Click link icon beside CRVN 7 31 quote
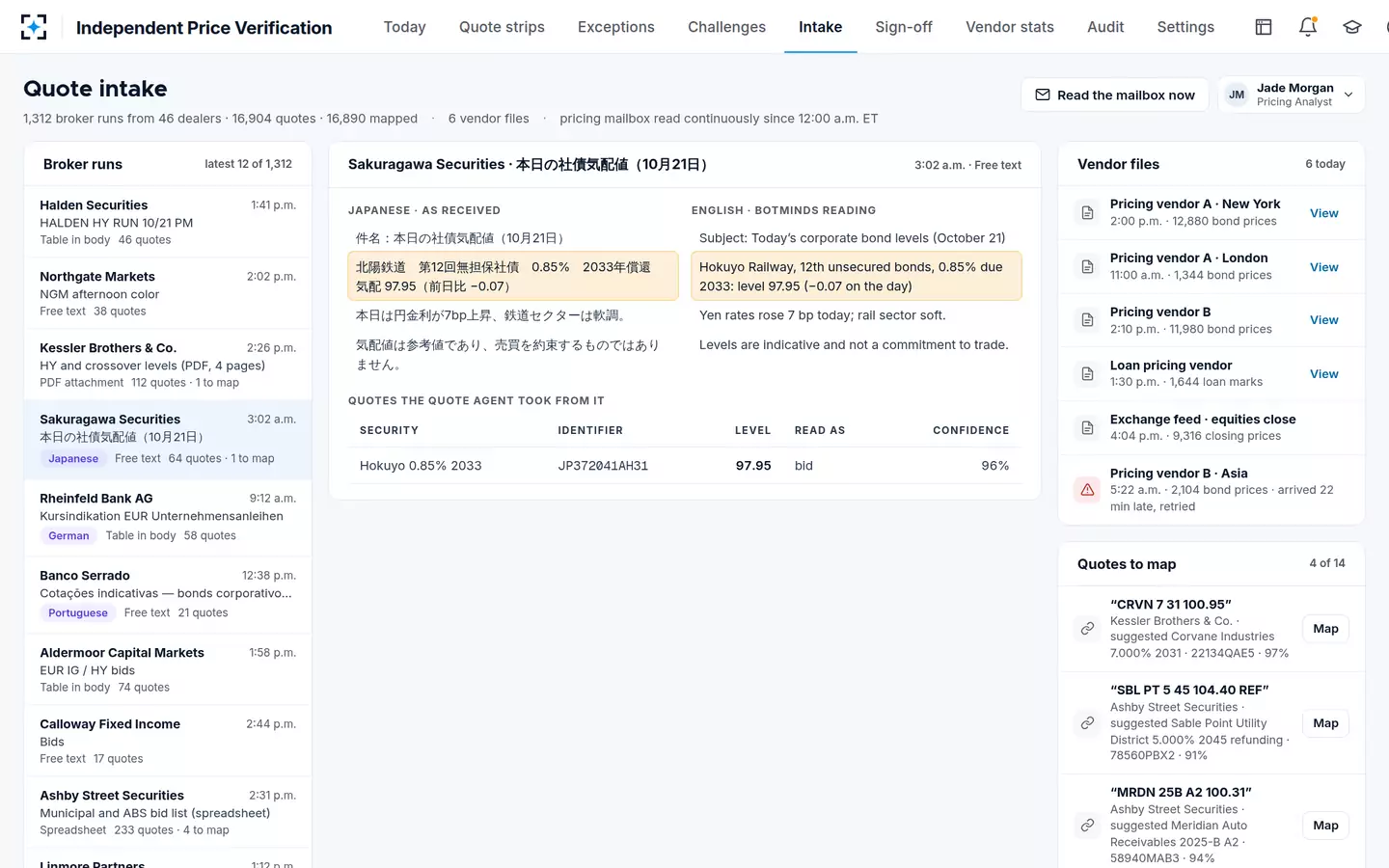1389x868 pixels. click(x=1087, y=629)
